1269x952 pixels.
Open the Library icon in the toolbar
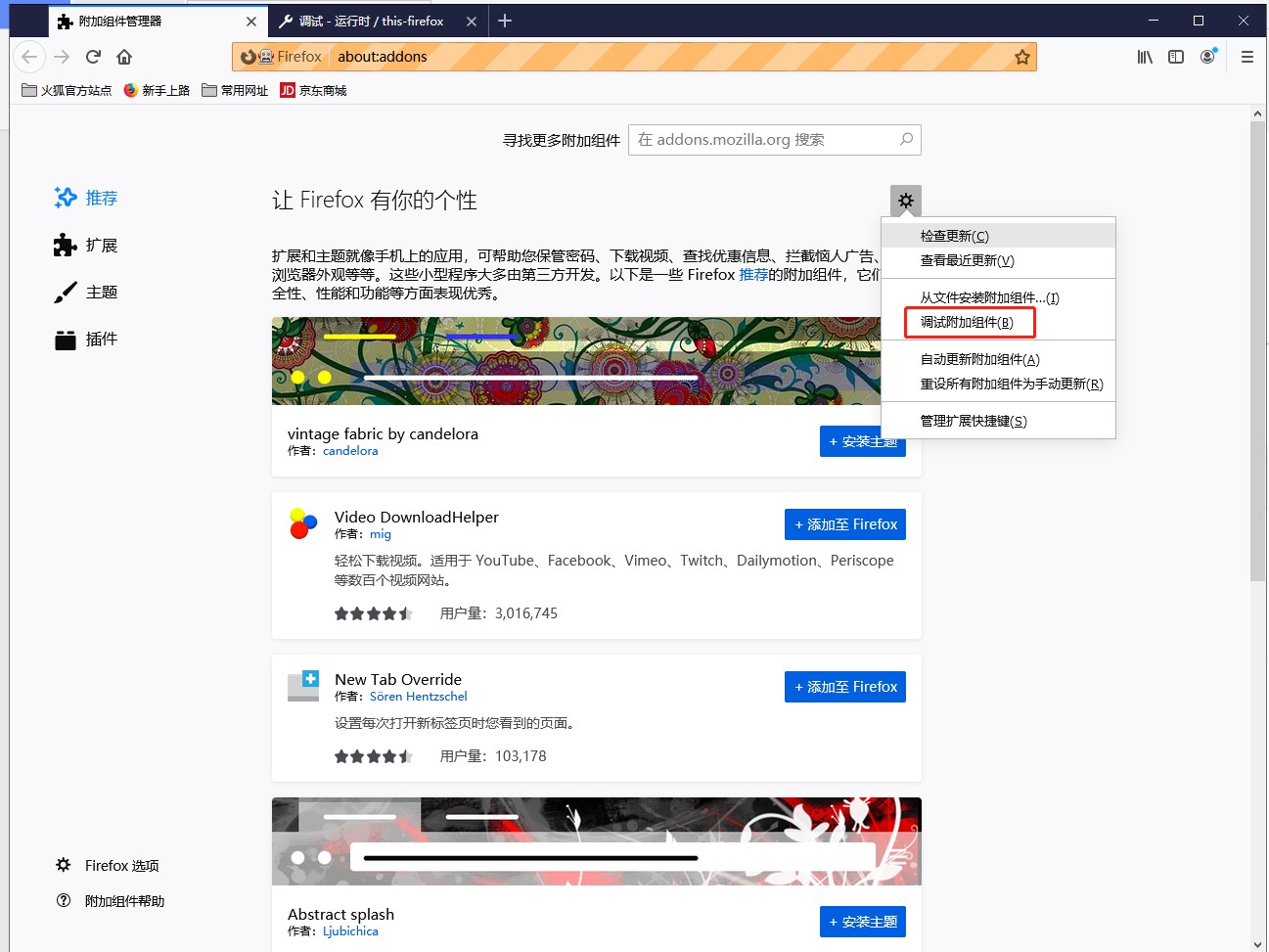tap(1145, 57)
